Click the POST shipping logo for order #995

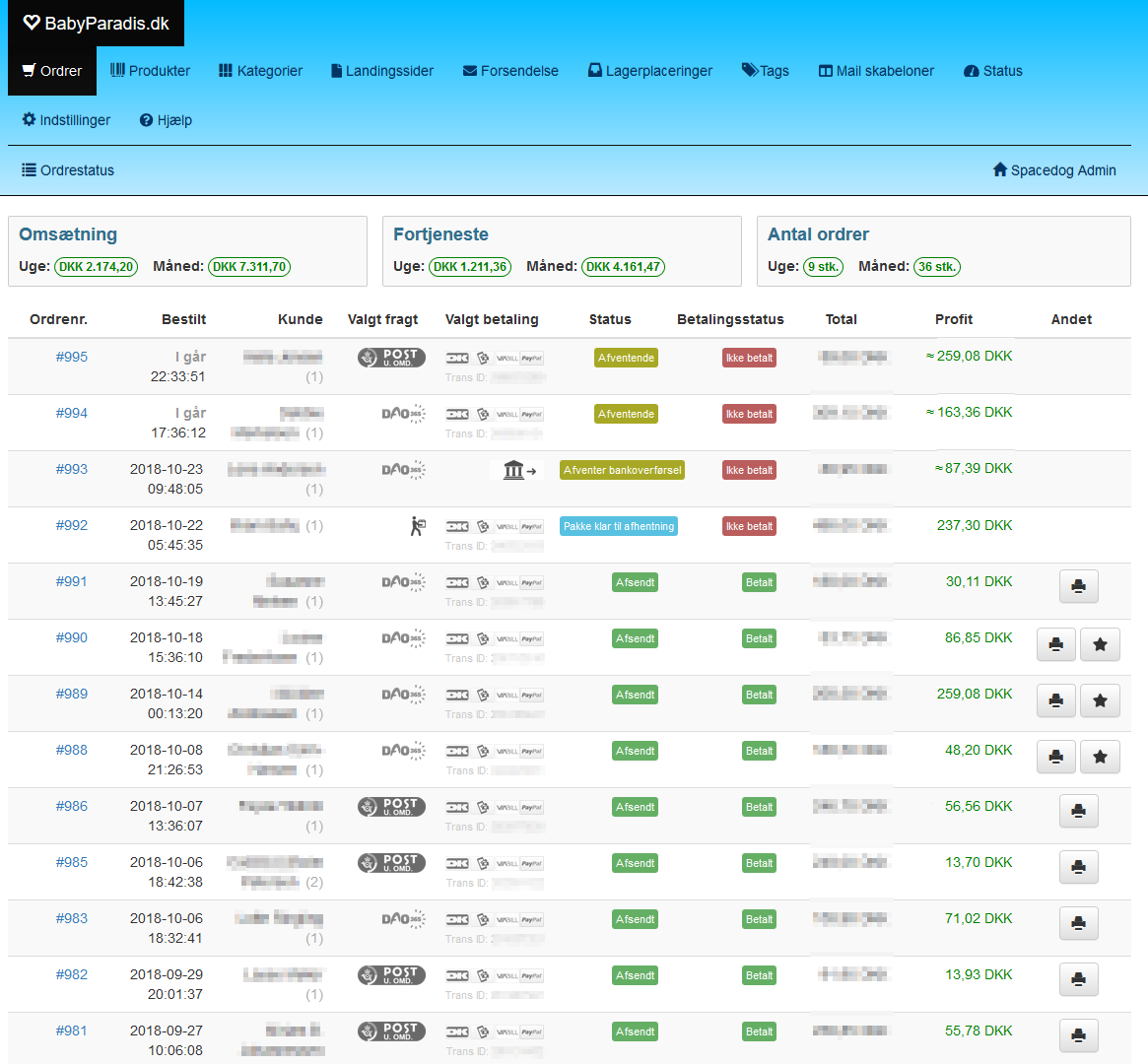(x=391, y=358)
